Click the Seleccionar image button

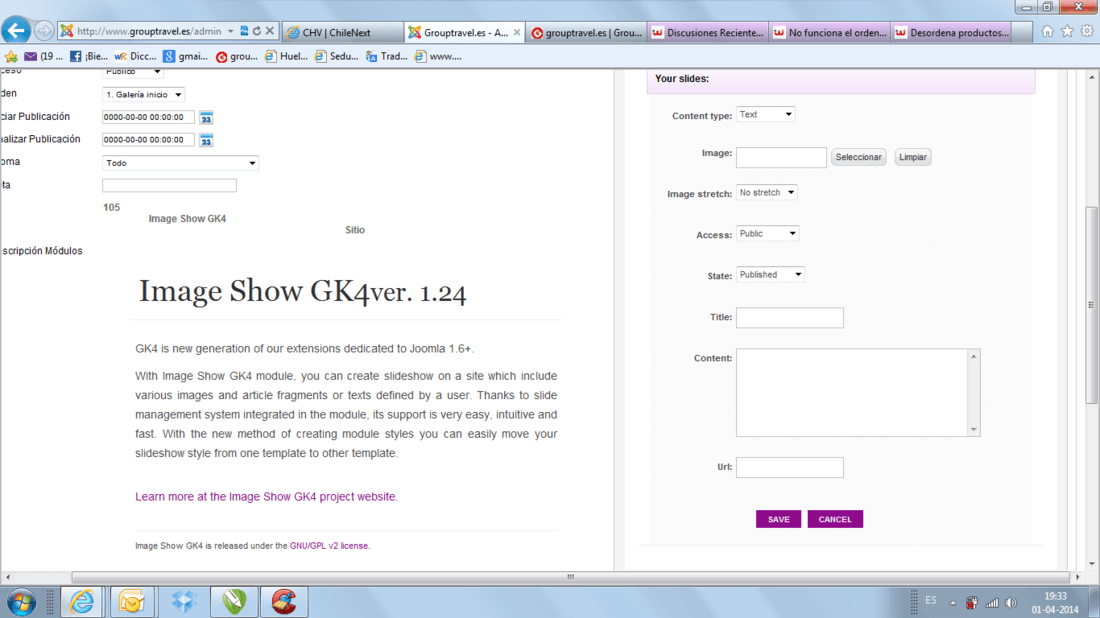(x=858, y=157)
